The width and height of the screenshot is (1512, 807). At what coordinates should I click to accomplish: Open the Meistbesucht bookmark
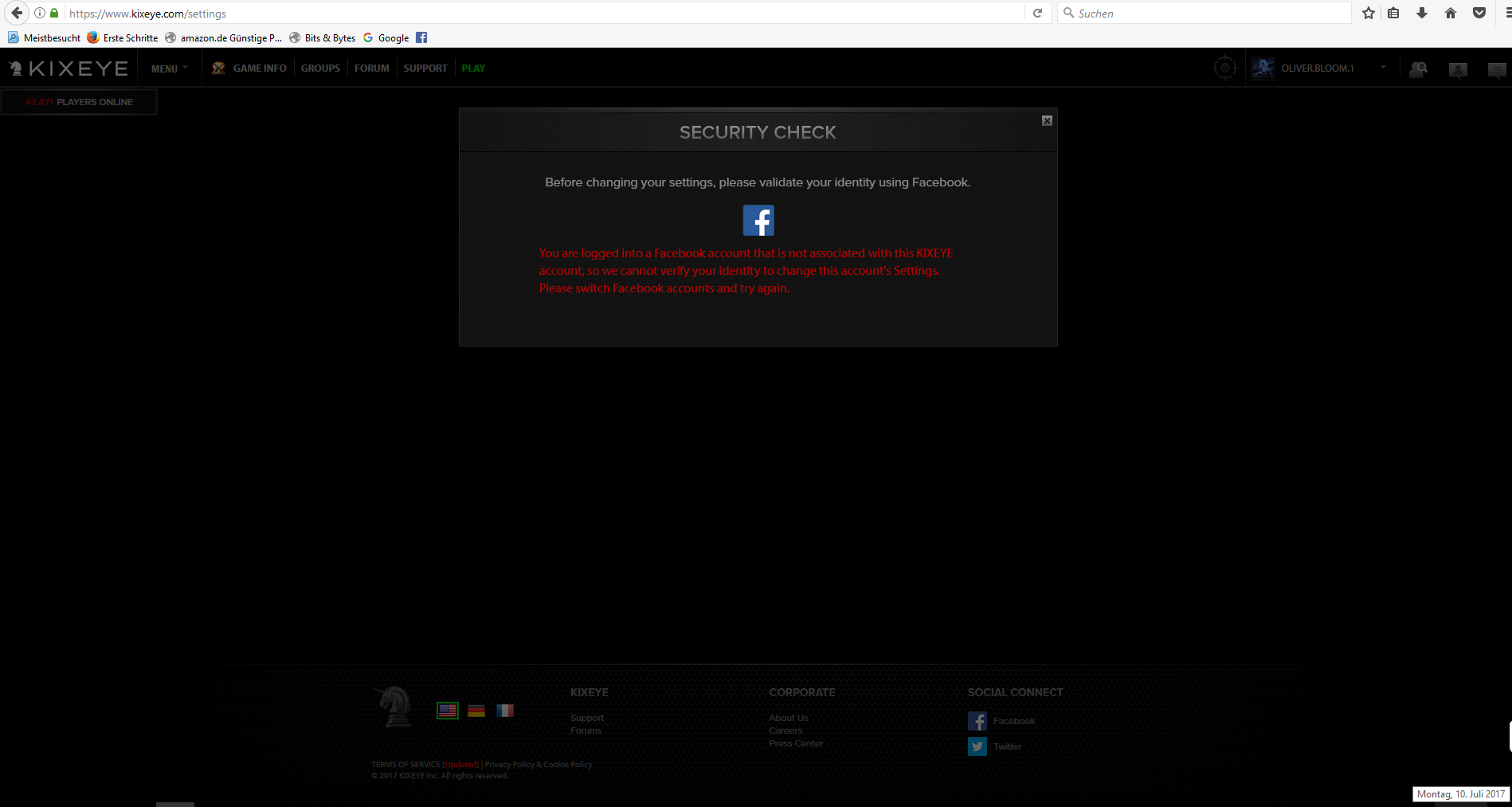coord(44,37)
